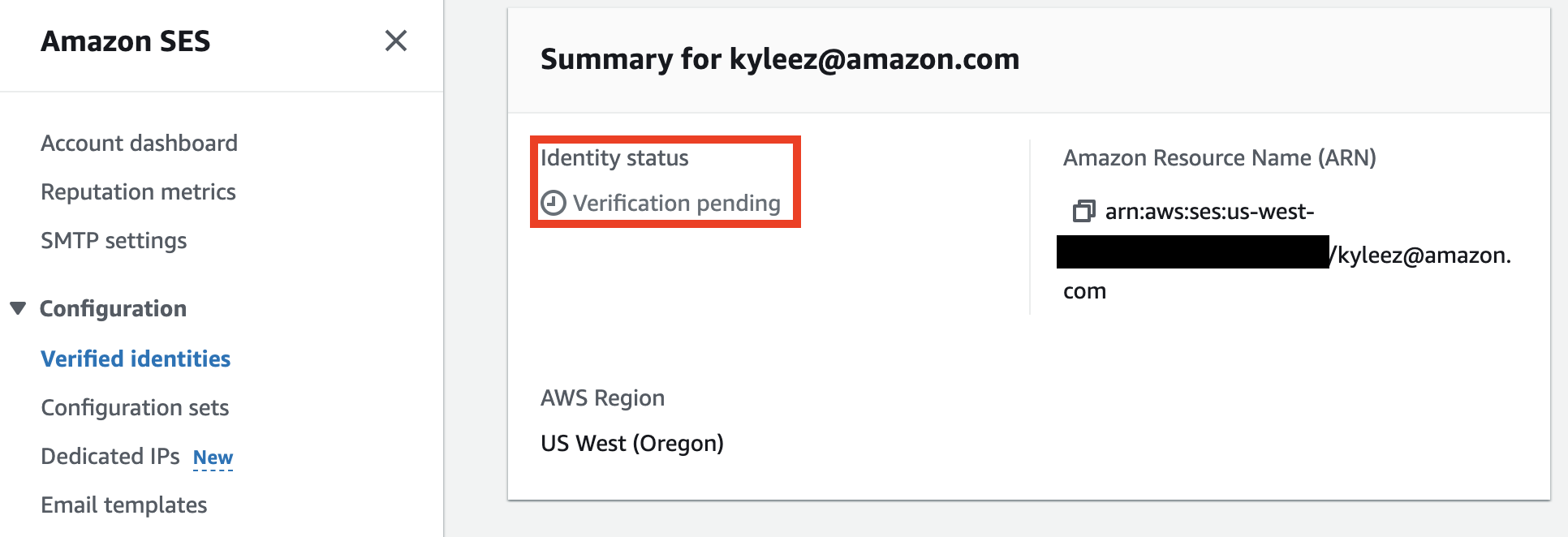Click the Summary for kyleez@amazon.com heading
This screenshot has height=537, width=1568.
[779, 59]
